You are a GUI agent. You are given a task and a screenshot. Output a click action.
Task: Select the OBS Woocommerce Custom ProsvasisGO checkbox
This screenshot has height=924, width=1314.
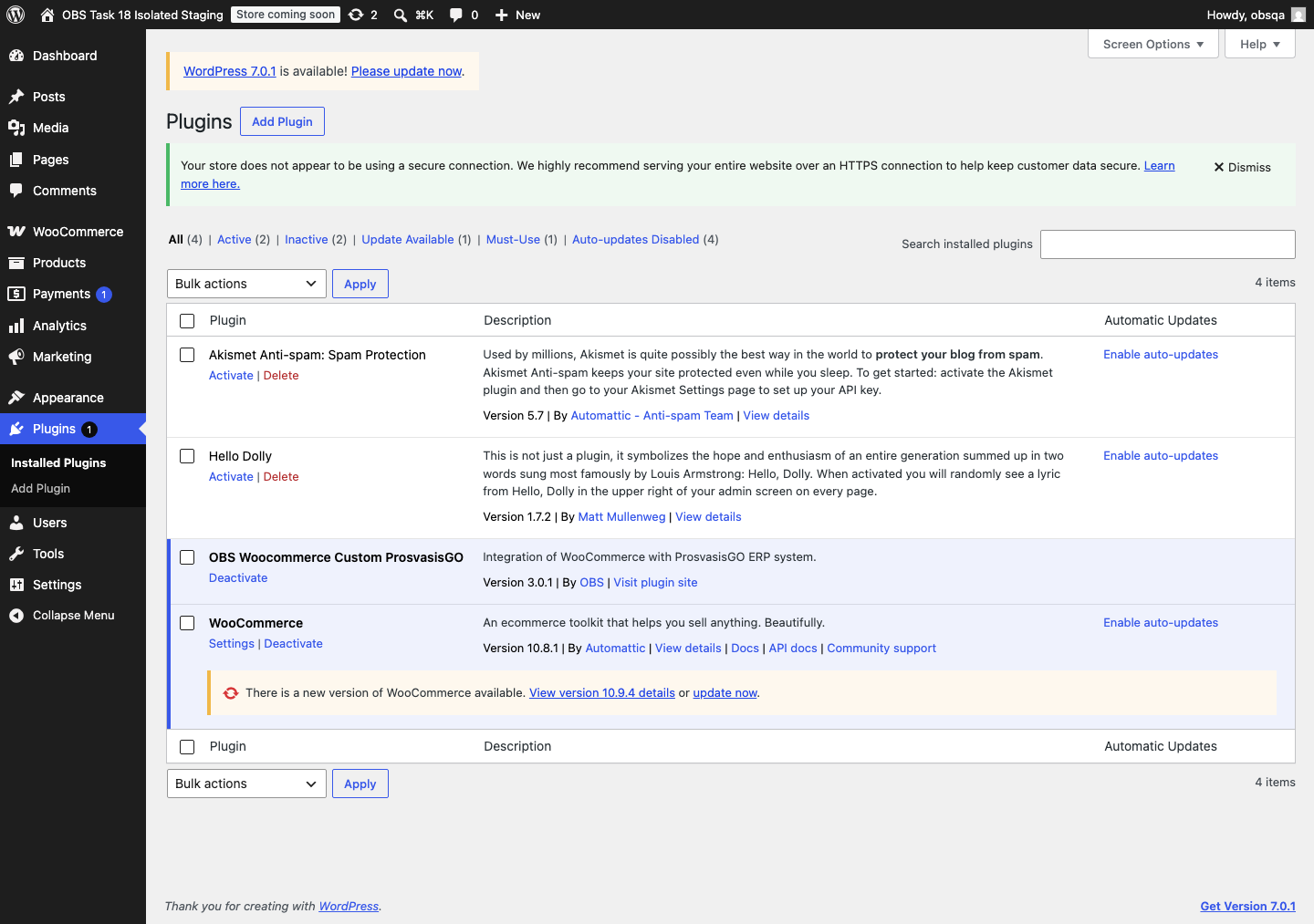coord(187,557)
